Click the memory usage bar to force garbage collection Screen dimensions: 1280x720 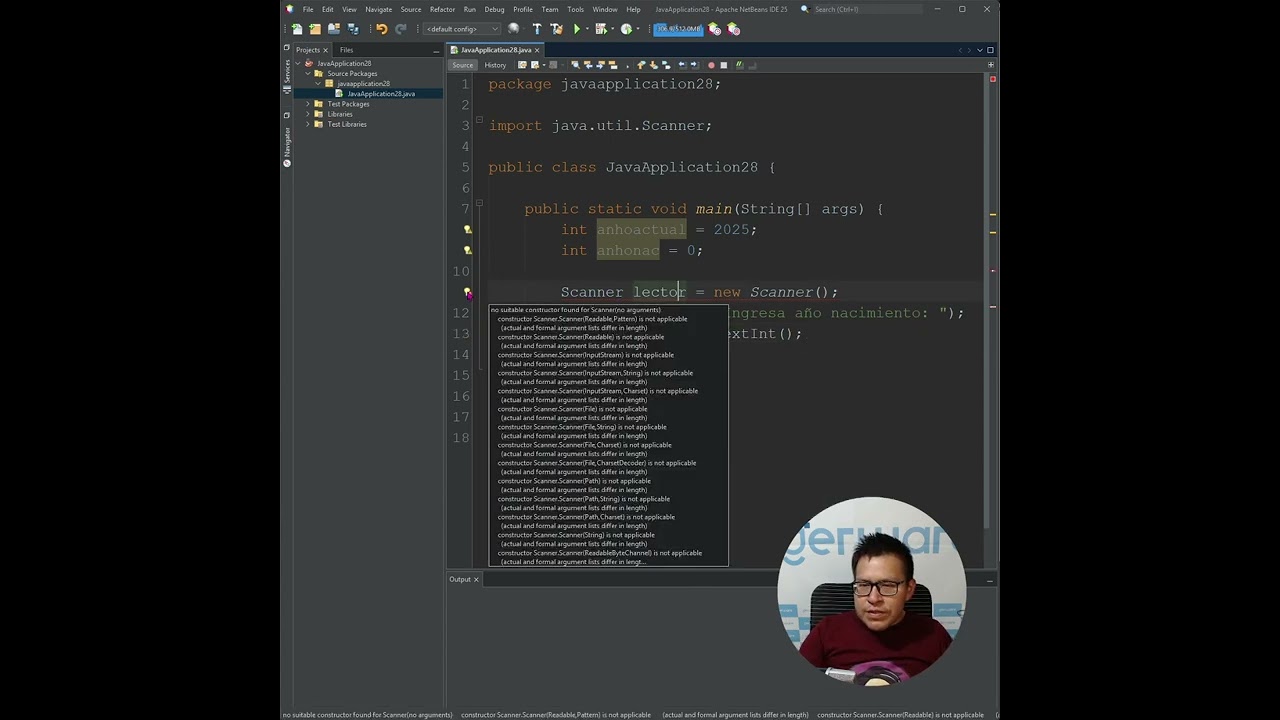679,29
